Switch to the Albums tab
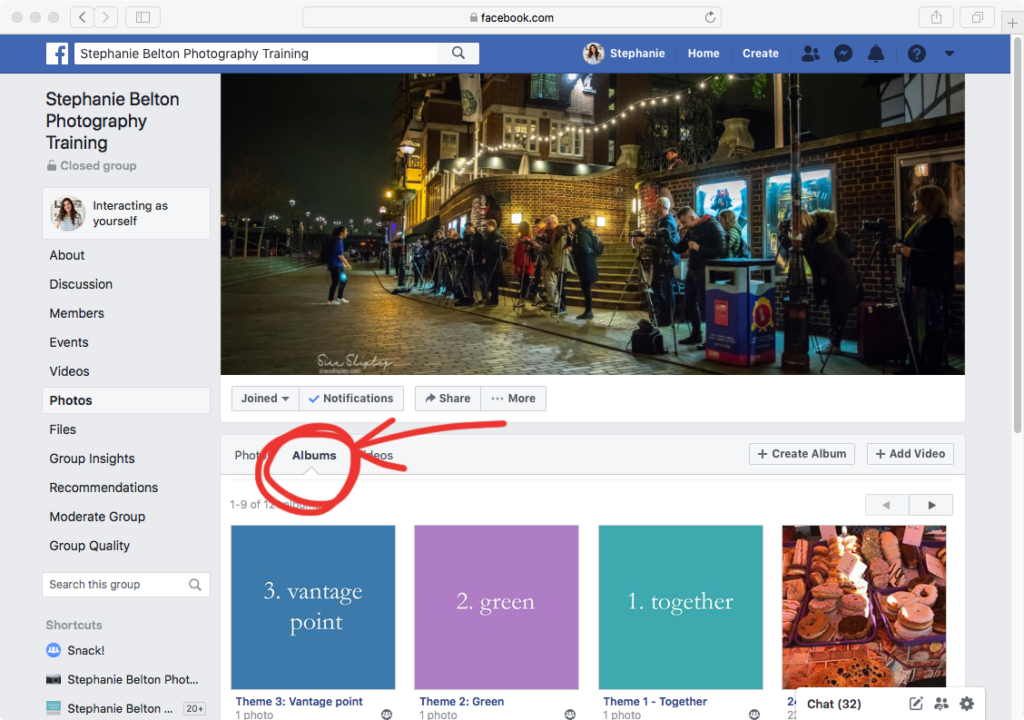This screenshot has height=720, width=1024. [314, 455]
